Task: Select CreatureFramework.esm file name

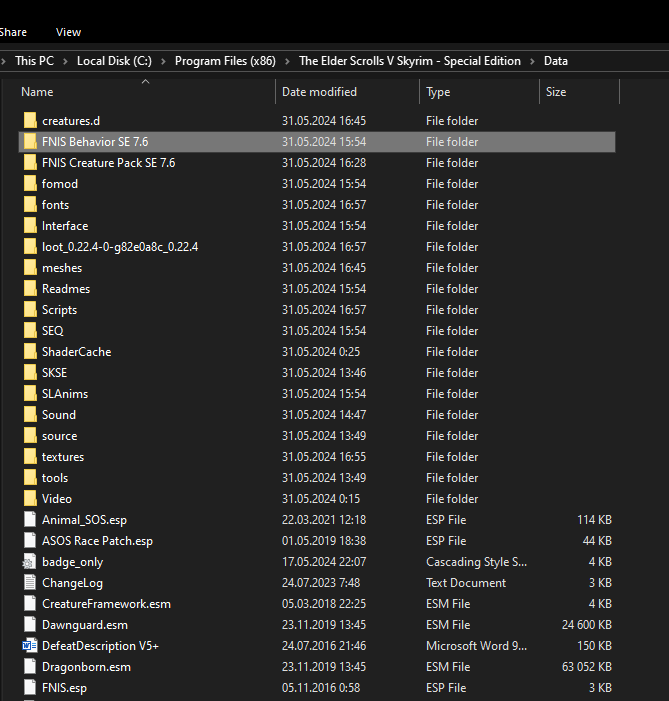Action: point(106,604)
